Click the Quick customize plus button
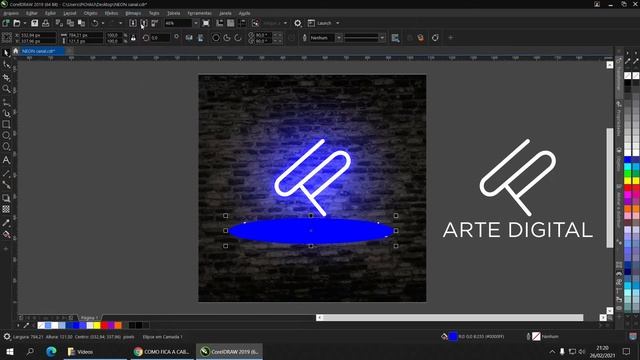This screenshot has height=360, width=640. [451, 38]
